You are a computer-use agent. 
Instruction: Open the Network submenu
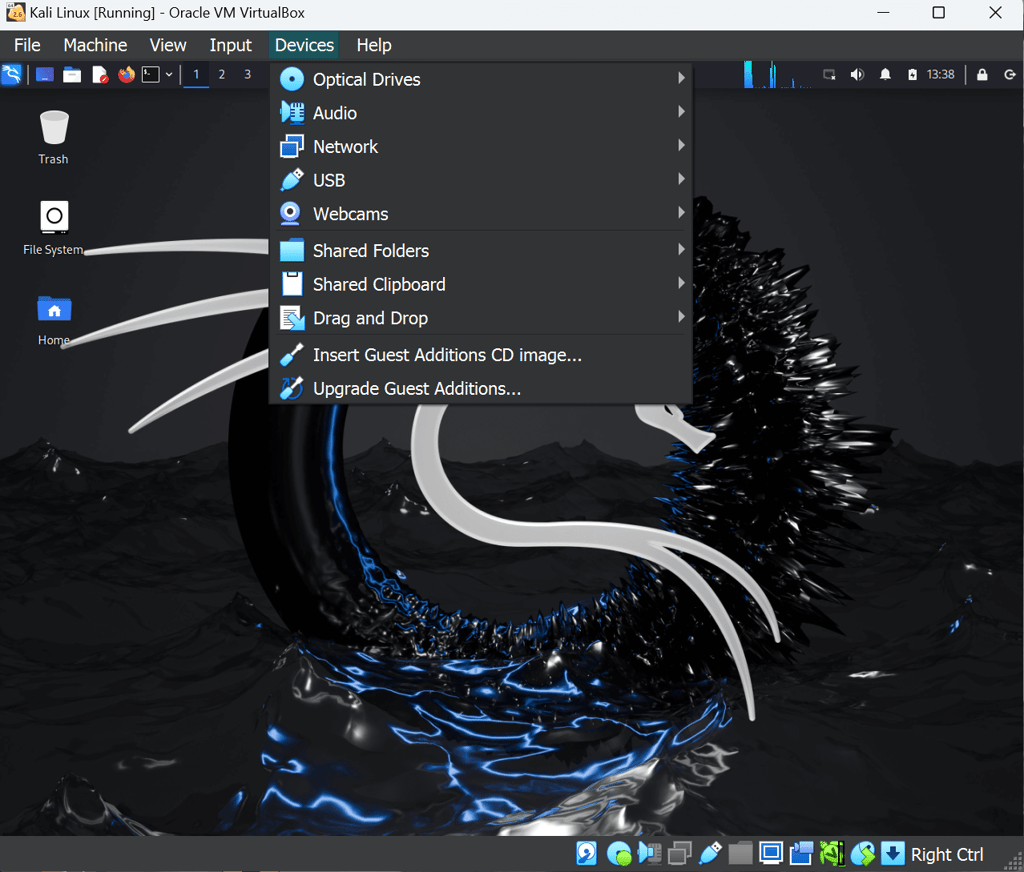coord(481,146)
